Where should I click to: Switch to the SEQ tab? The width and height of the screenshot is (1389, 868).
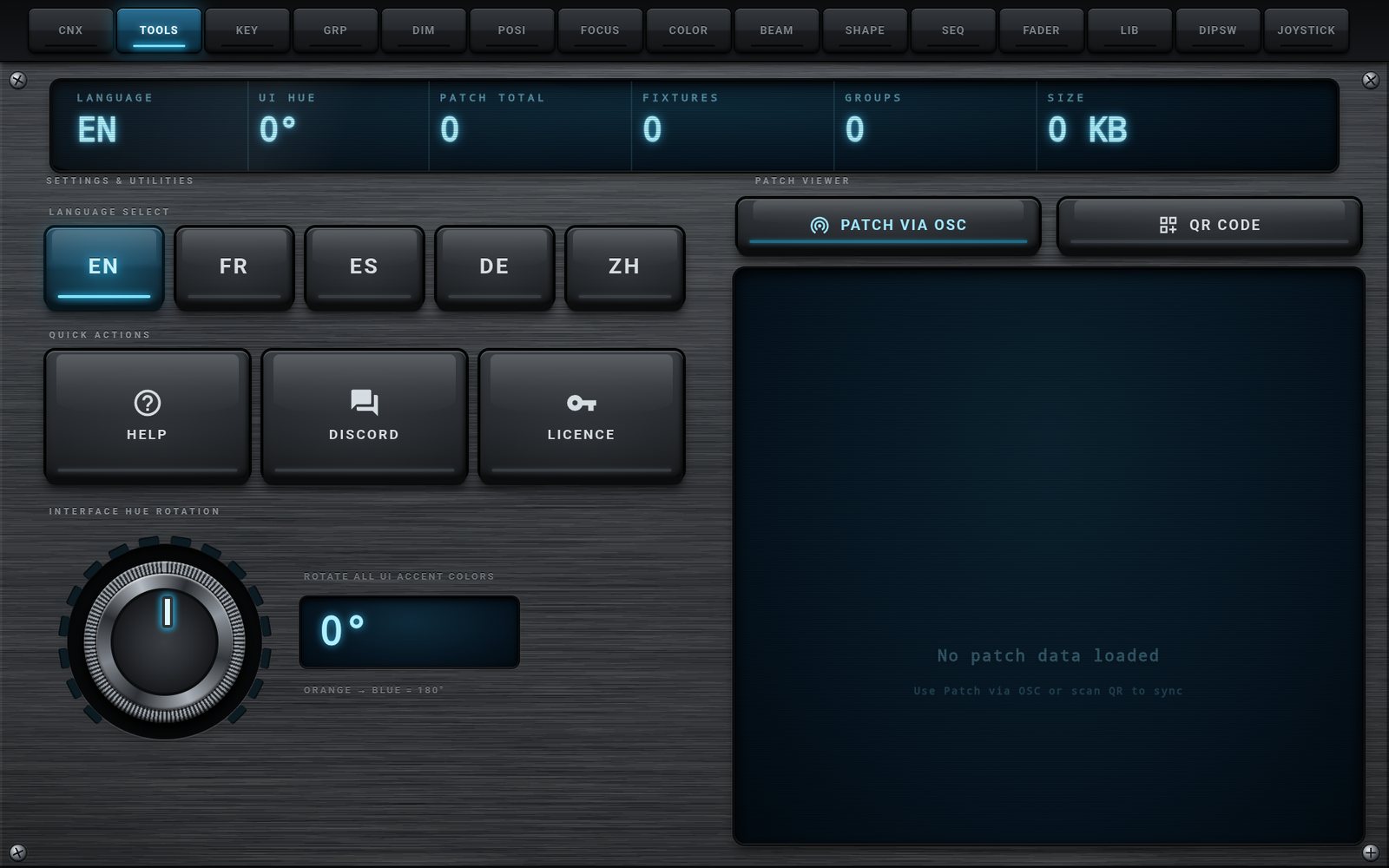(953, 30)
